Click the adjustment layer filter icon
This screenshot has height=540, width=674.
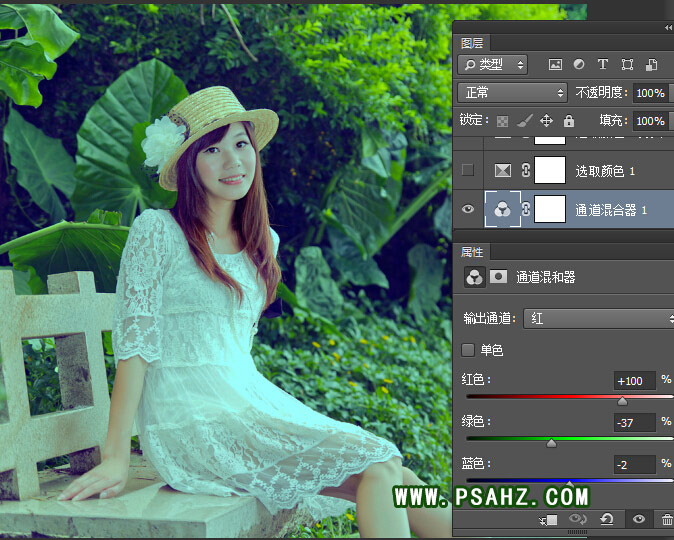point(579,65)
